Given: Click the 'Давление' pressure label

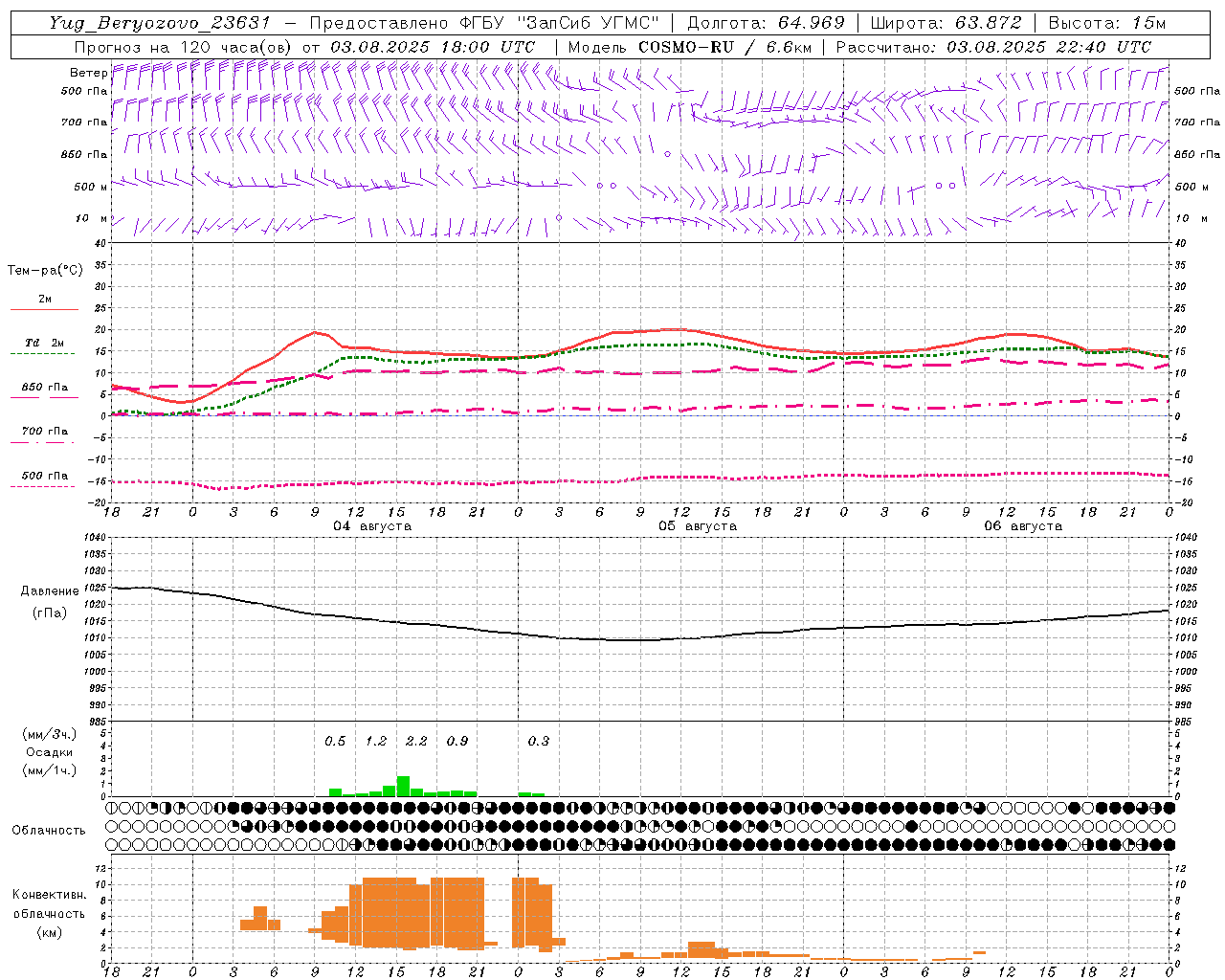Looking at the screenshot, I should (50, 591).
